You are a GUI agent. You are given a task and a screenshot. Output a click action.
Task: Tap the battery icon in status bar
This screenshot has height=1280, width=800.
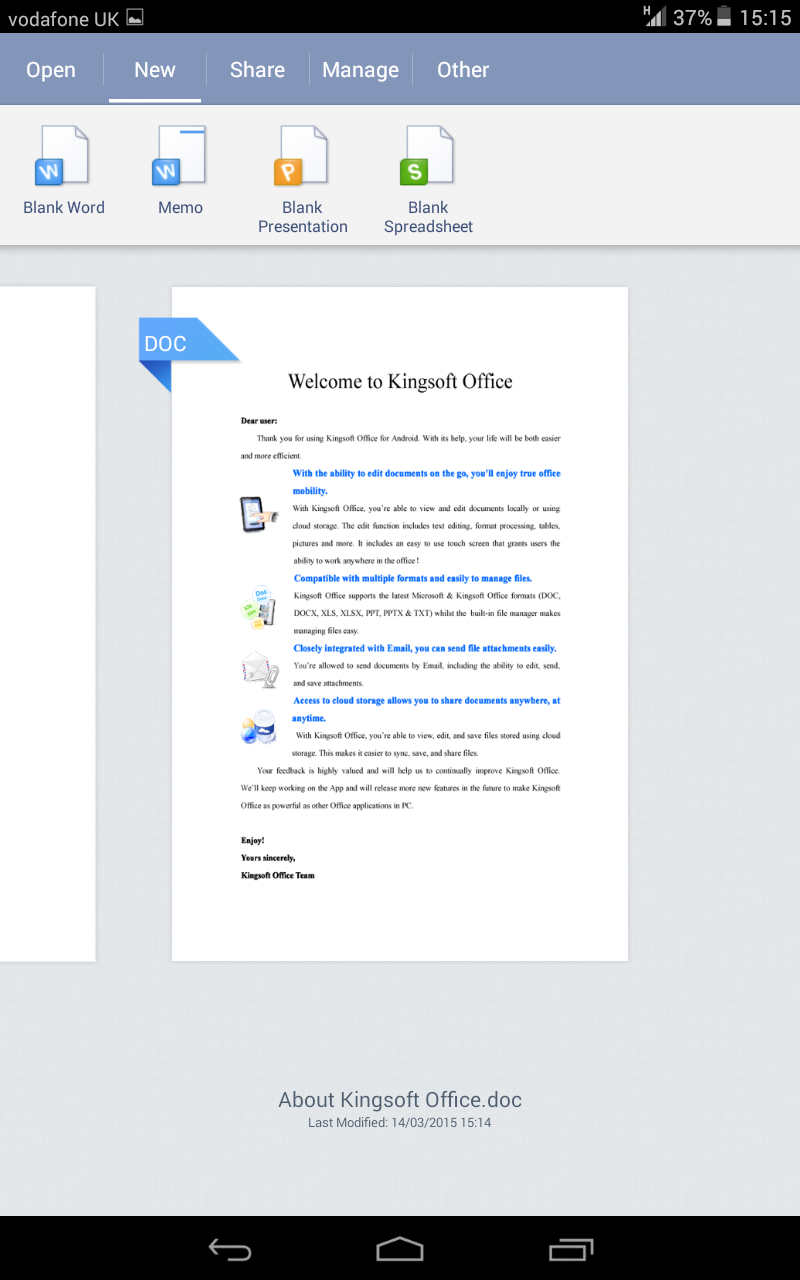[x=724, y=17]
